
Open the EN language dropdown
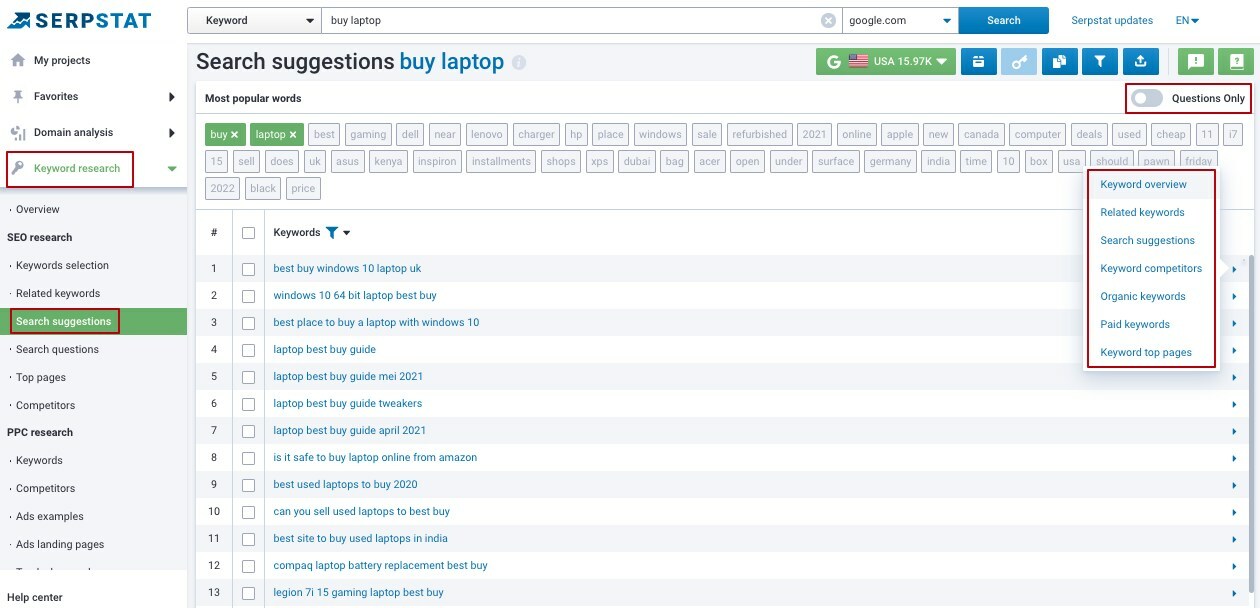click(1187, 20)
